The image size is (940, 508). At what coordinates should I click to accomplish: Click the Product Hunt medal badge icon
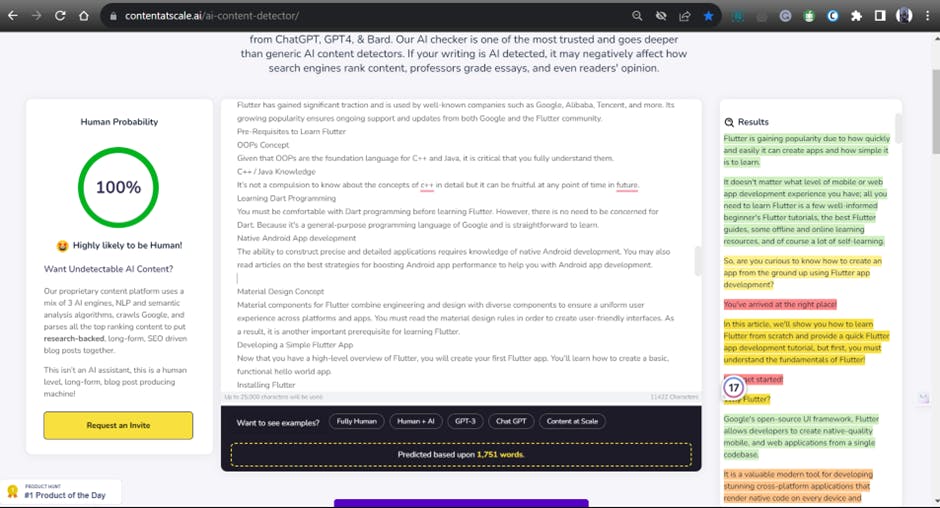click(13, 491)
